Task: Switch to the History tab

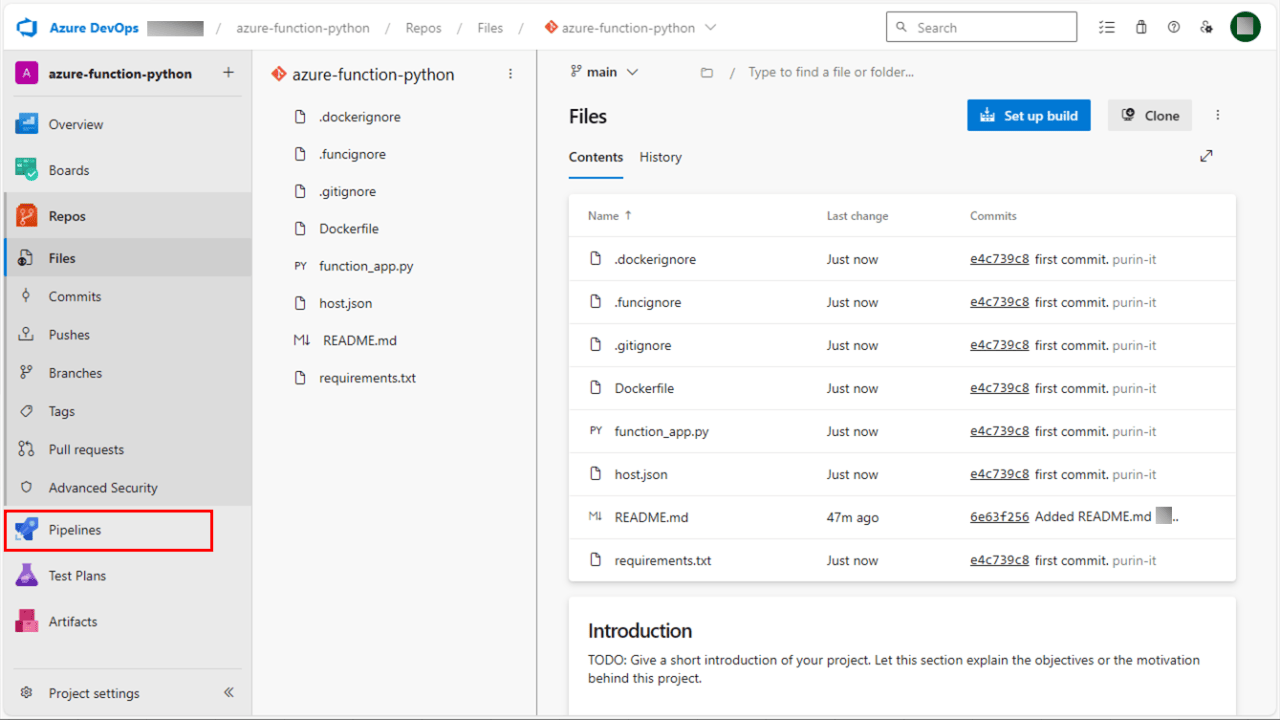Action: pos(660,157)
